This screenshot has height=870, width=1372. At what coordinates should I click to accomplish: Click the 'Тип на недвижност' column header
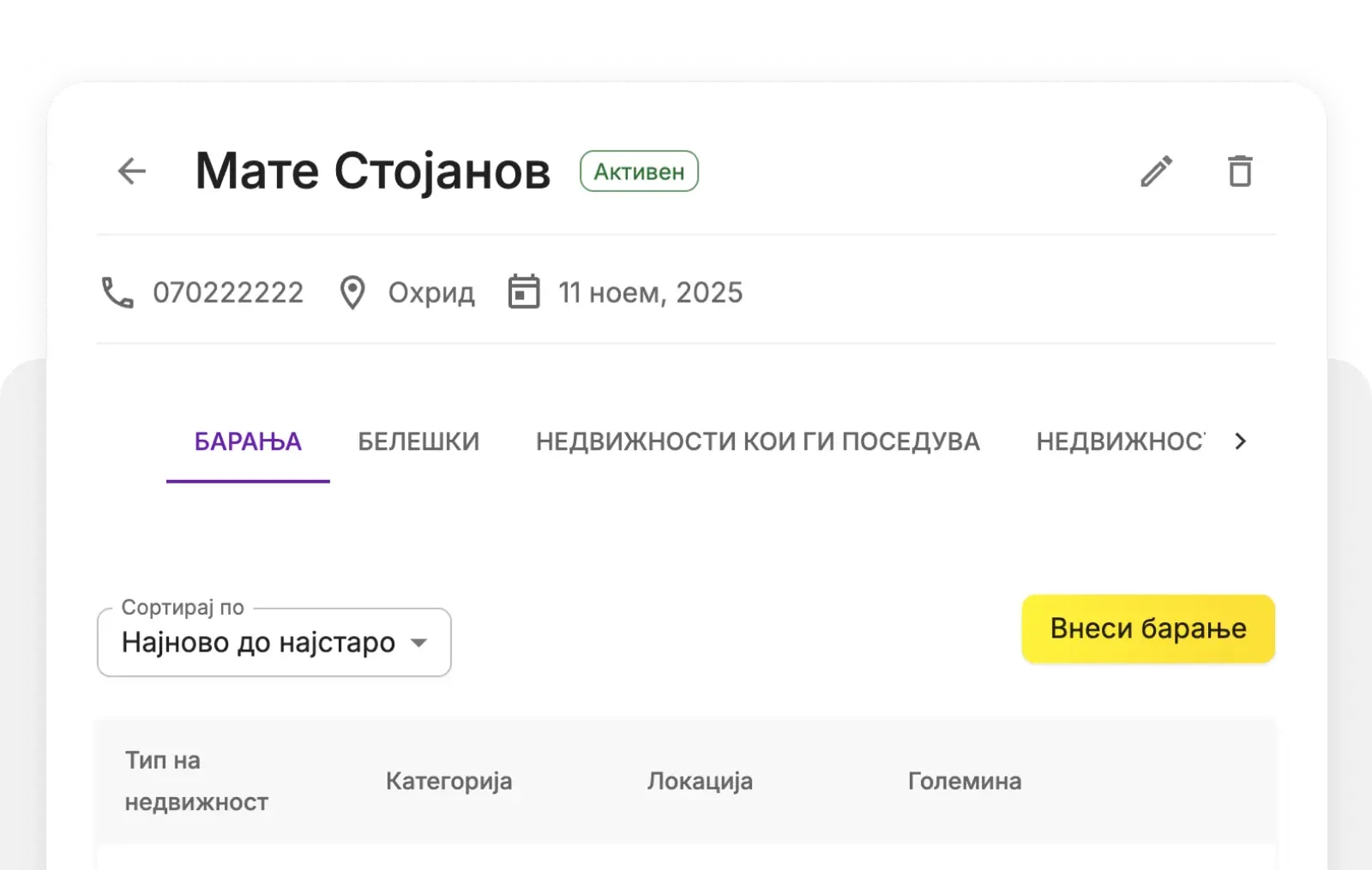tap(196, 781)
